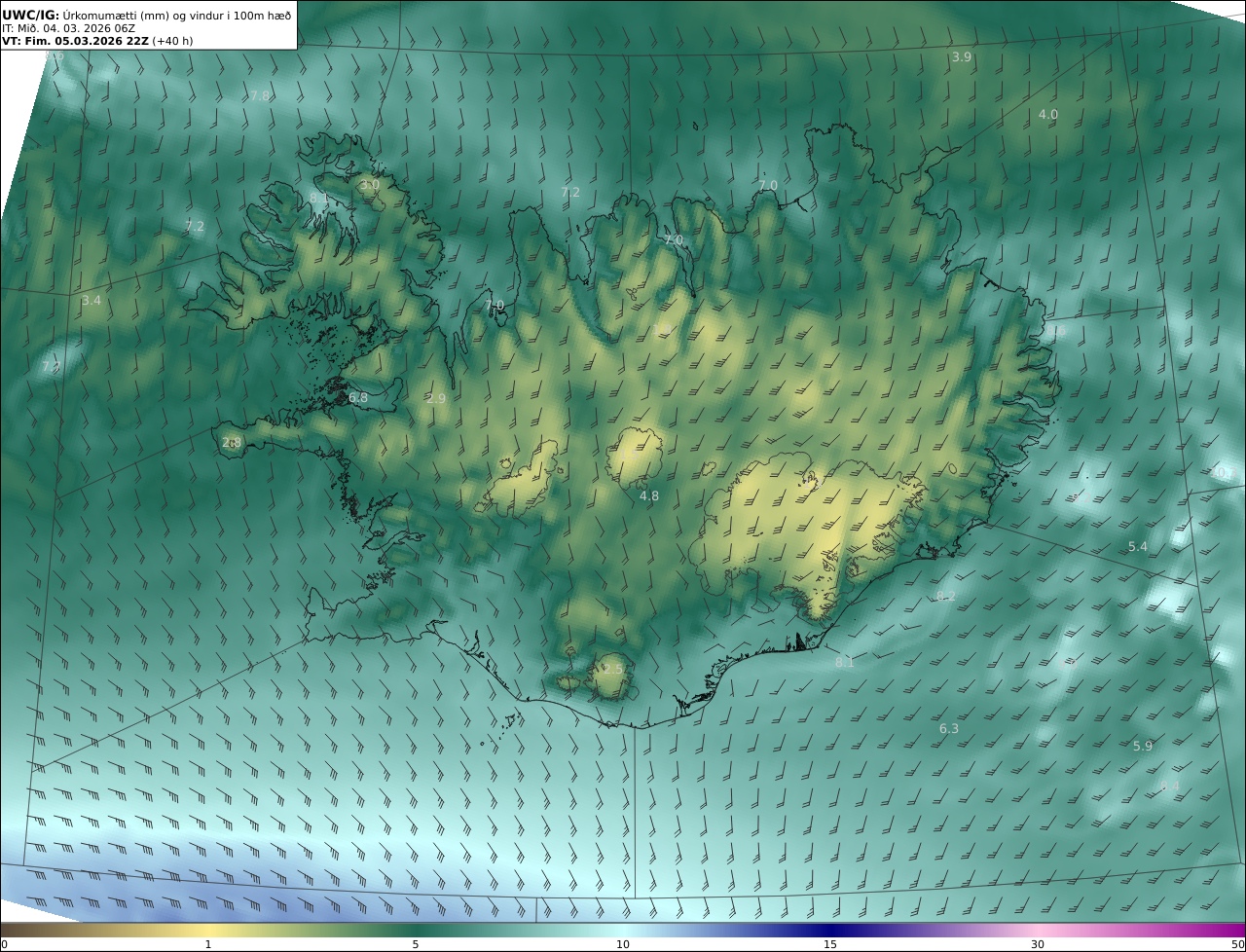Click the colorbar tick label '5'
The height and width of the screenshot is (952, 1246).
coord(416,944)
